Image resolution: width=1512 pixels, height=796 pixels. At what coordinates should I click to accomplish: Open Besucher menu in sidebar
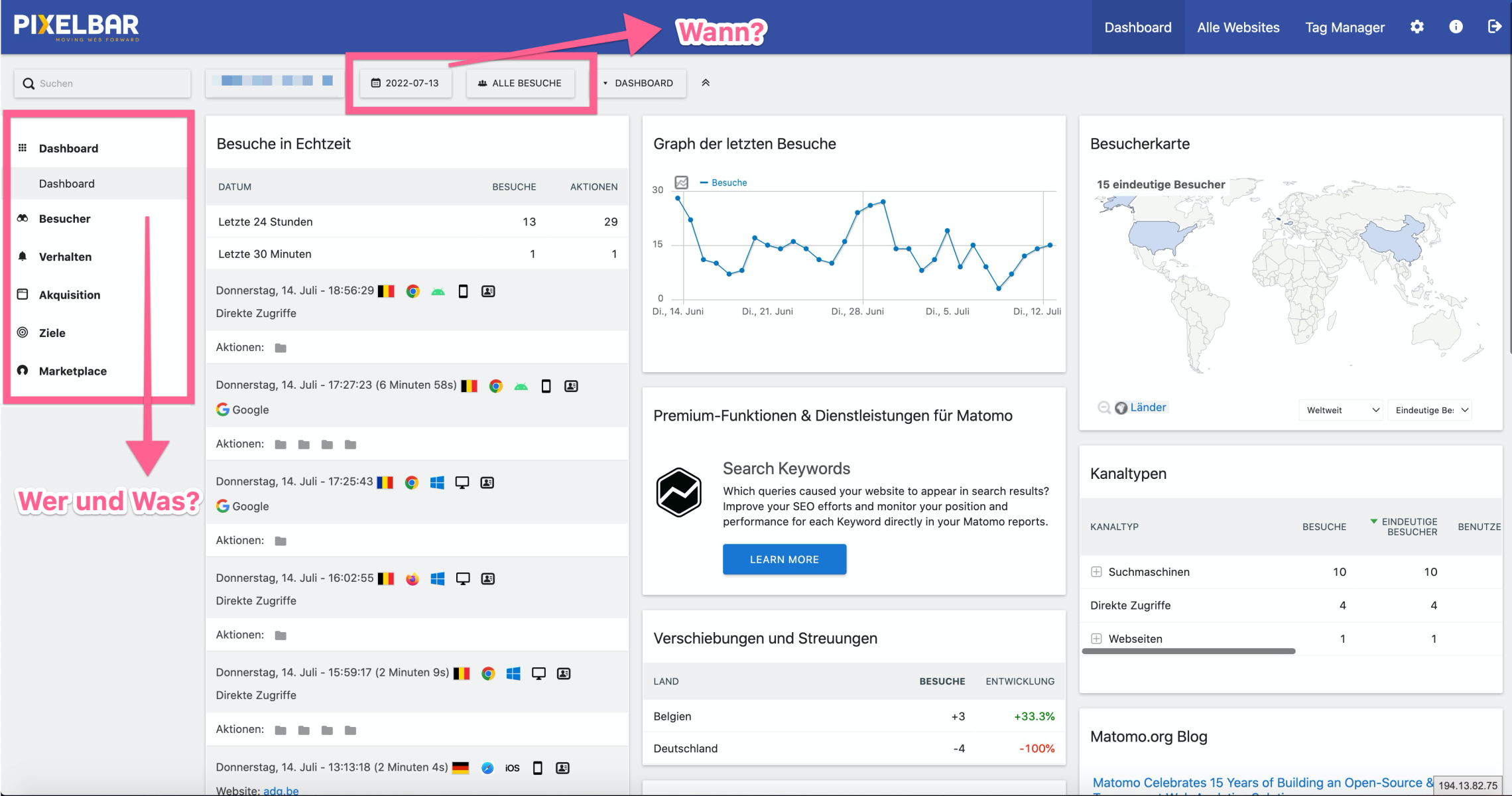[x=64, y=219]
